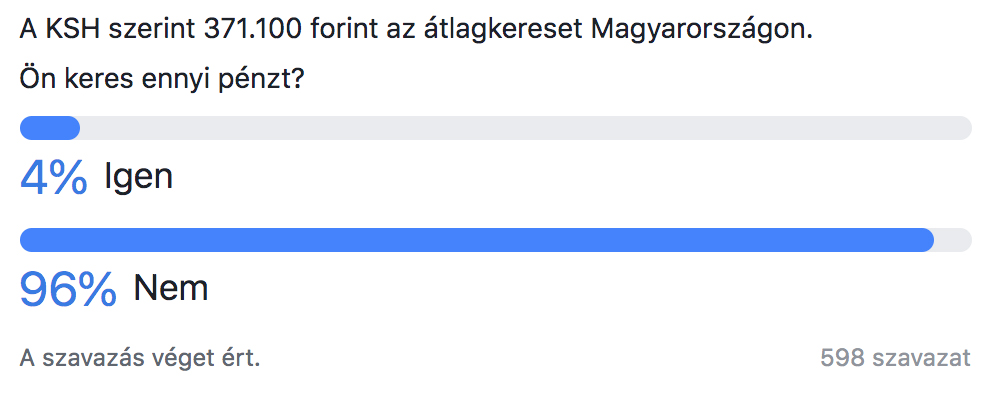Click the word véget in the status text

[x=178, y=359]
